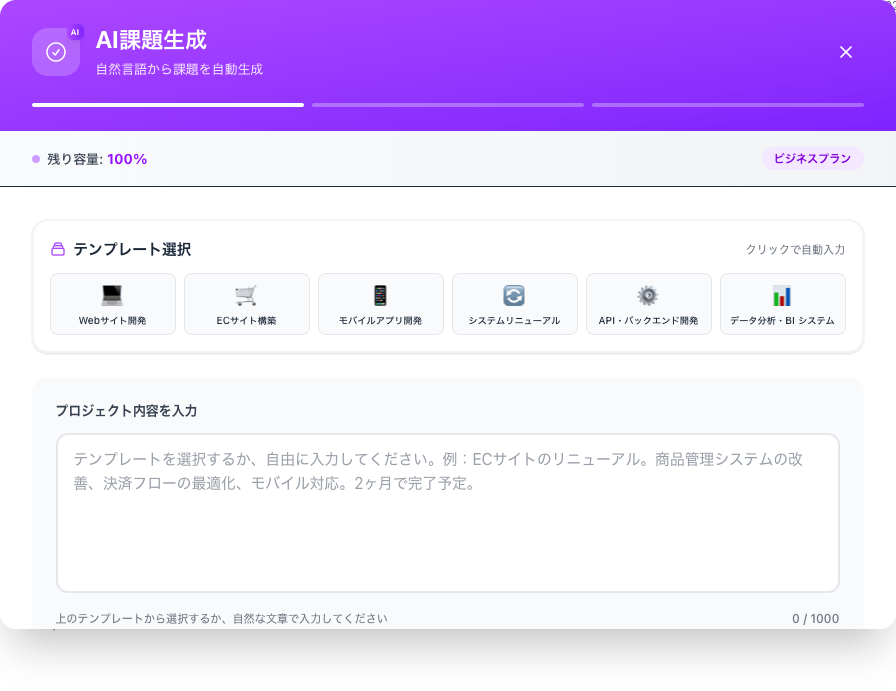Choose the gear icon for API・バックエンド開発
The image size is (896, 691).
(x=648, y=296)
